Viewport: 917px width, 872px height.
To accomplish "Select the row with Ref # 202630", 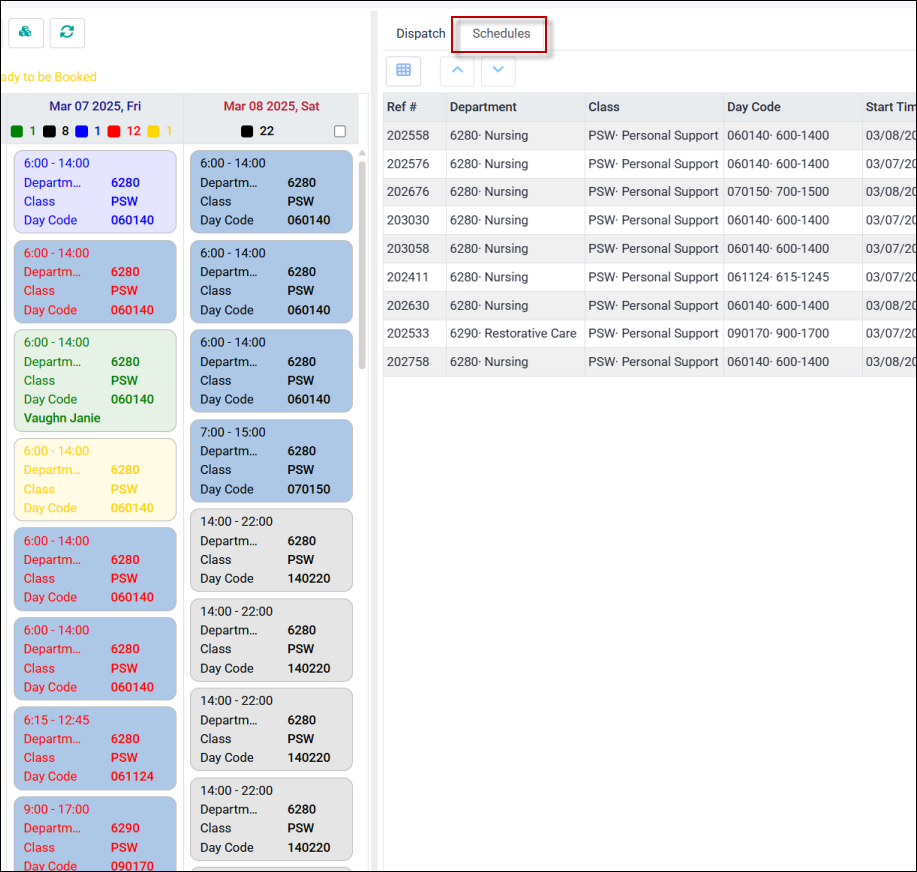I will 650,306.
